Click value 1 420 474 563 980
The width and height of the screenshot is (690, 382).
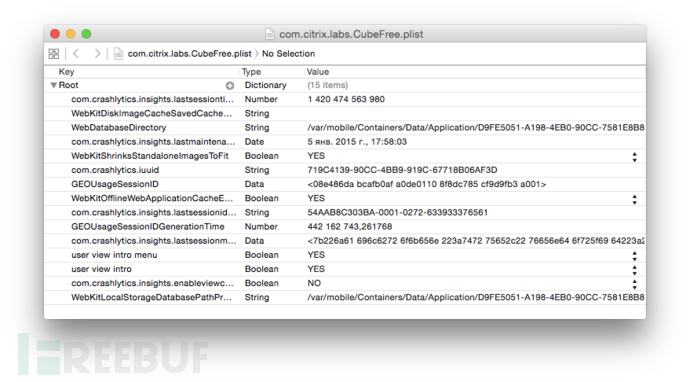click(x=346, y=99)
